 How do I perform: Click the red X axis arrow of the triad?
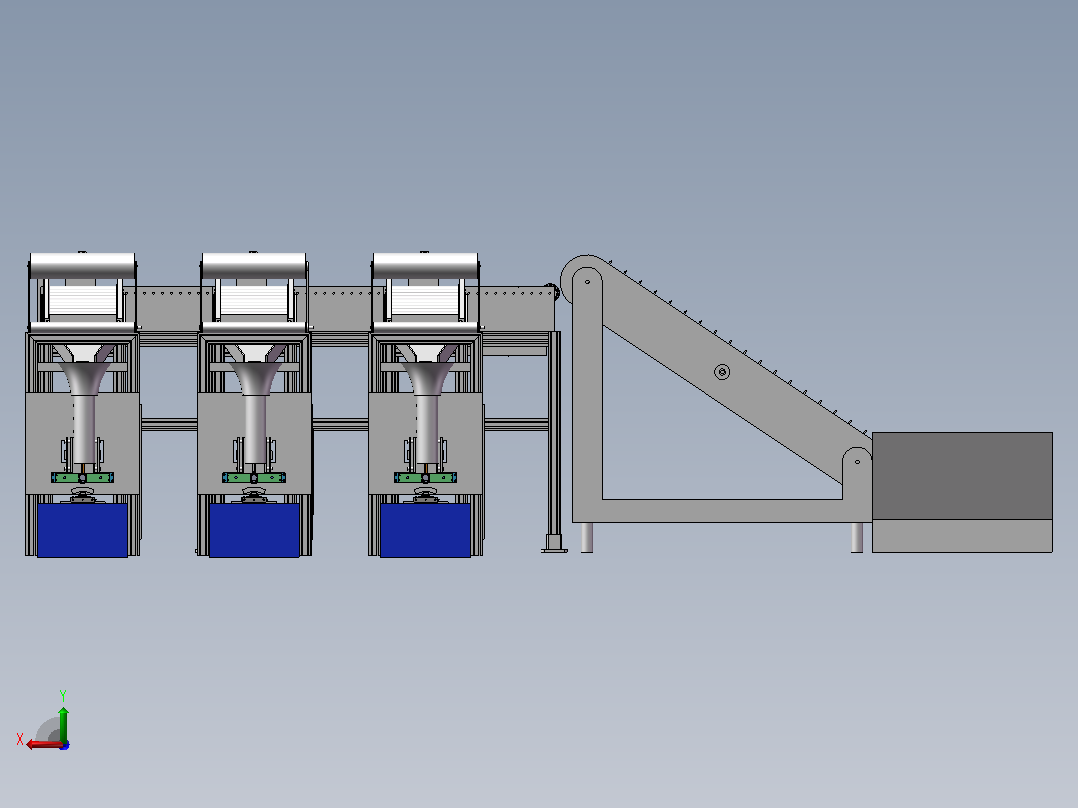pos(45,745)
